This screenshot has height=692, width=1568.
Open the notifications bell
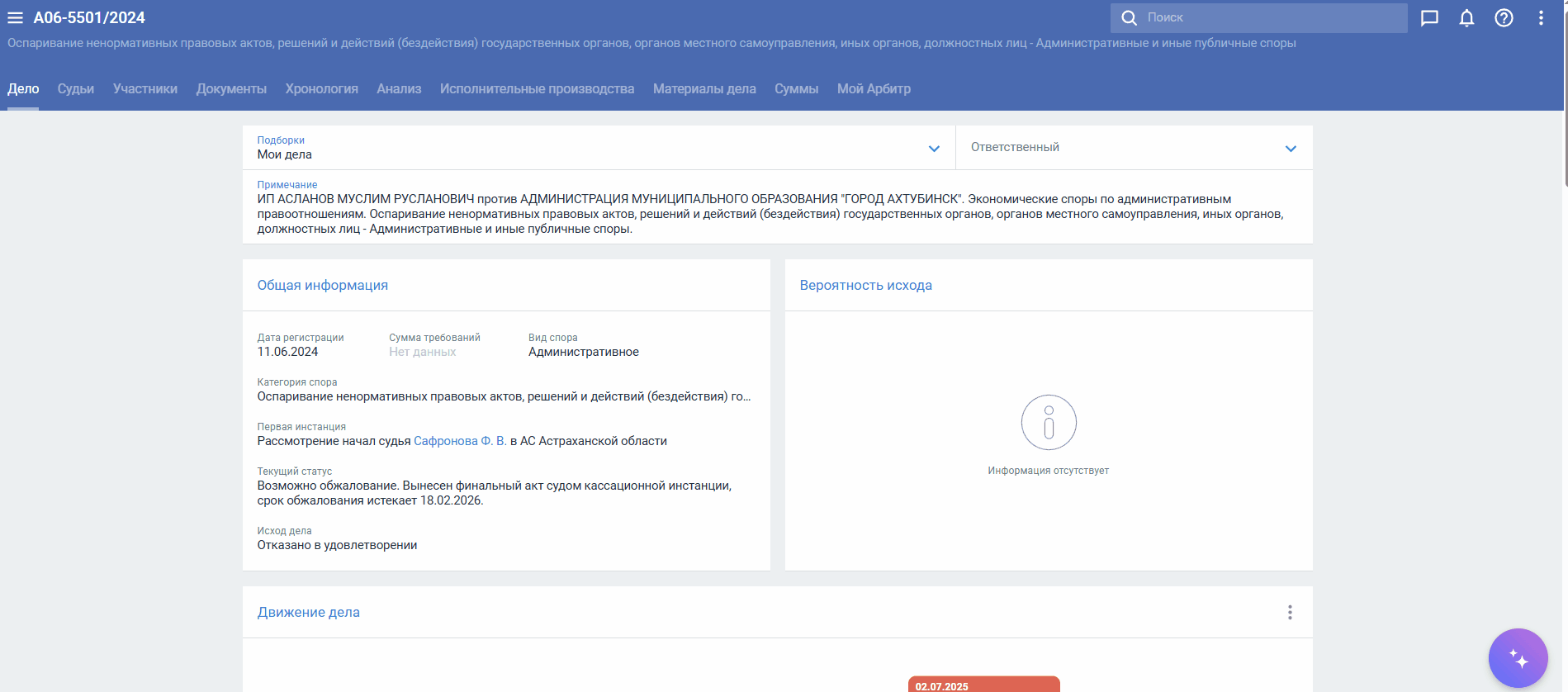tap(1466, 18)
